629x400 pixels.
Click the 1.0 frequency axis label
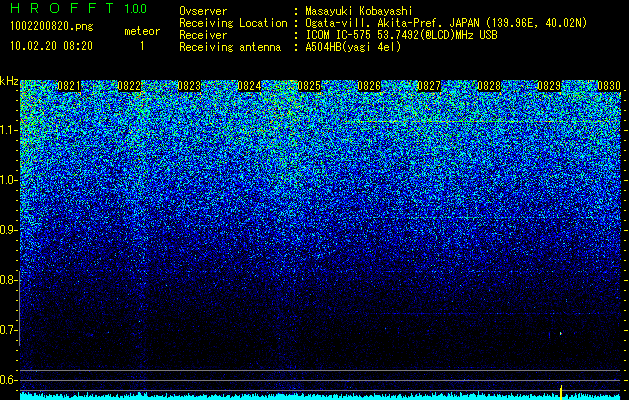pos(8,180)
